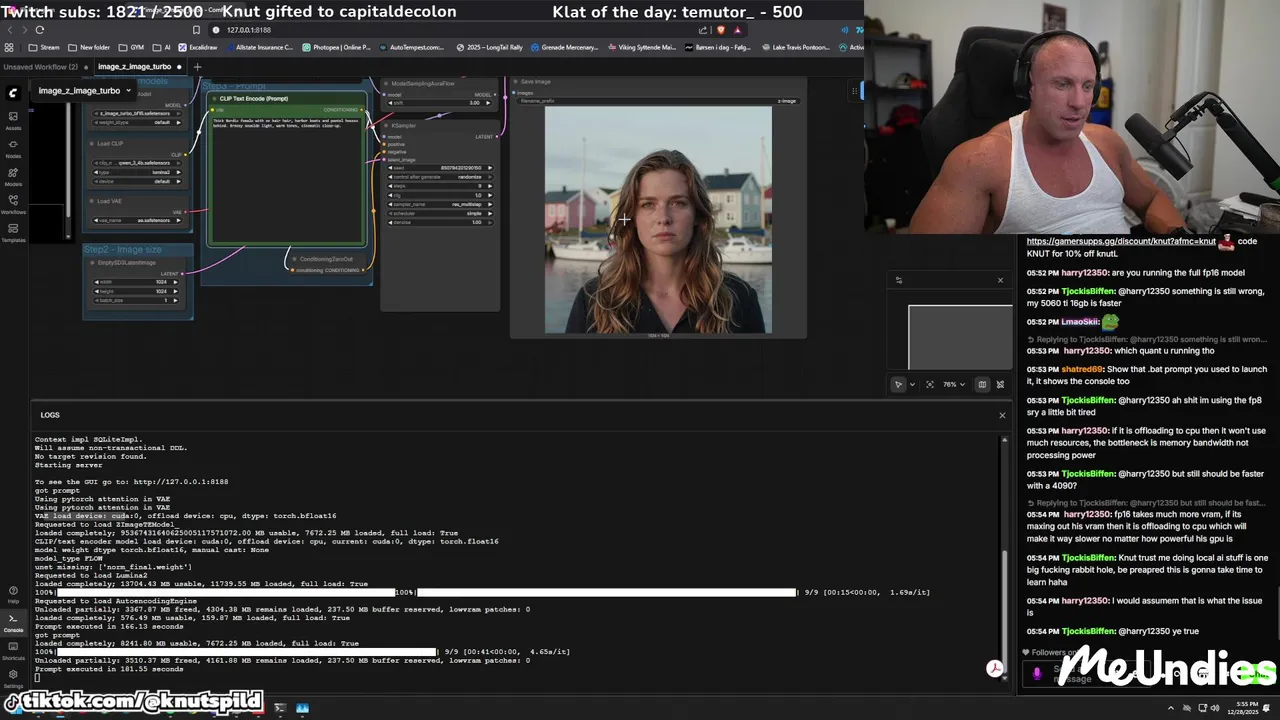Viewport: 1280px width, 720px height.
Task: Toggle the Console panel button
Action: (13, 622)
